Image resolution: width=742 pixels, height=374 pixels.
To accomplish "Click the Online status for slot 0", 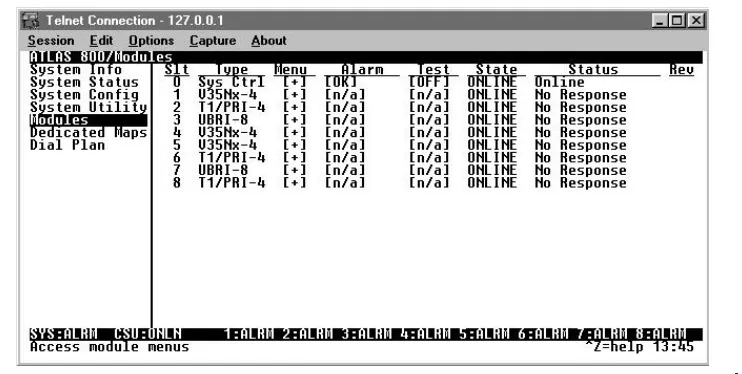I will 559,82.
